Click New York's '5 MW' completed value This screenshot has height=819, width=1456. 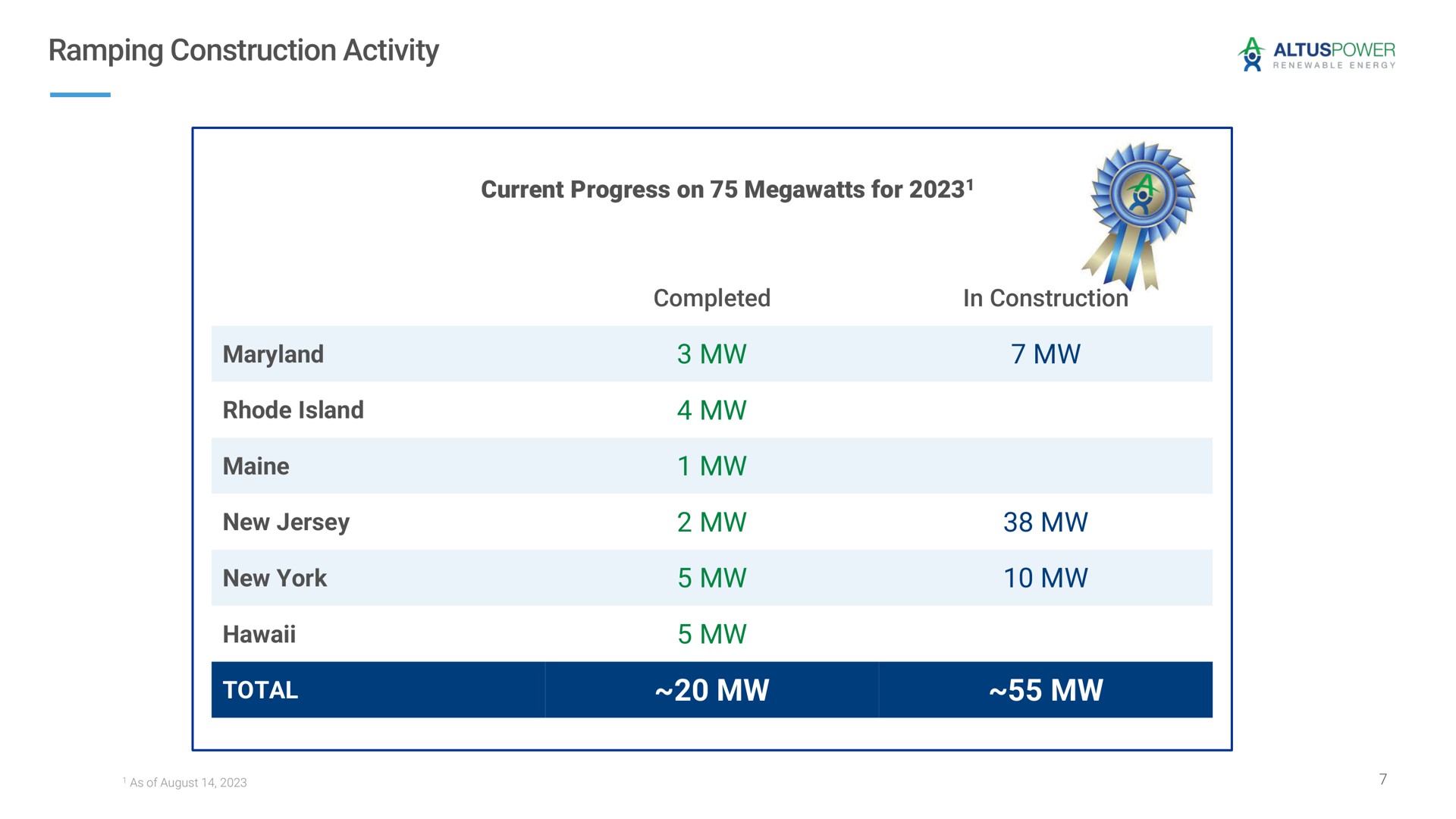[x=711, y=579]
